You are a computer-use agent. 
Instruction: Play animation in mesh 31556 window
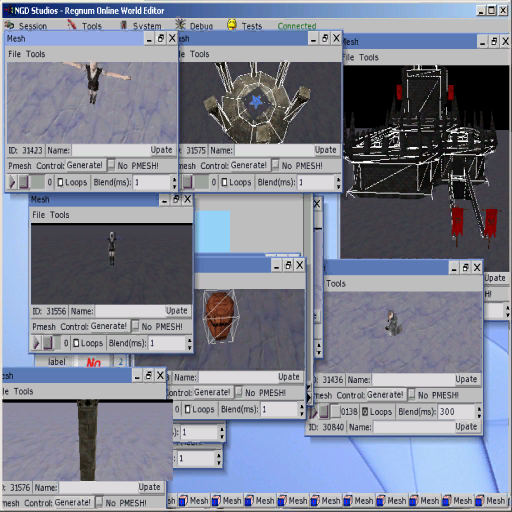[x=36, y=343]
